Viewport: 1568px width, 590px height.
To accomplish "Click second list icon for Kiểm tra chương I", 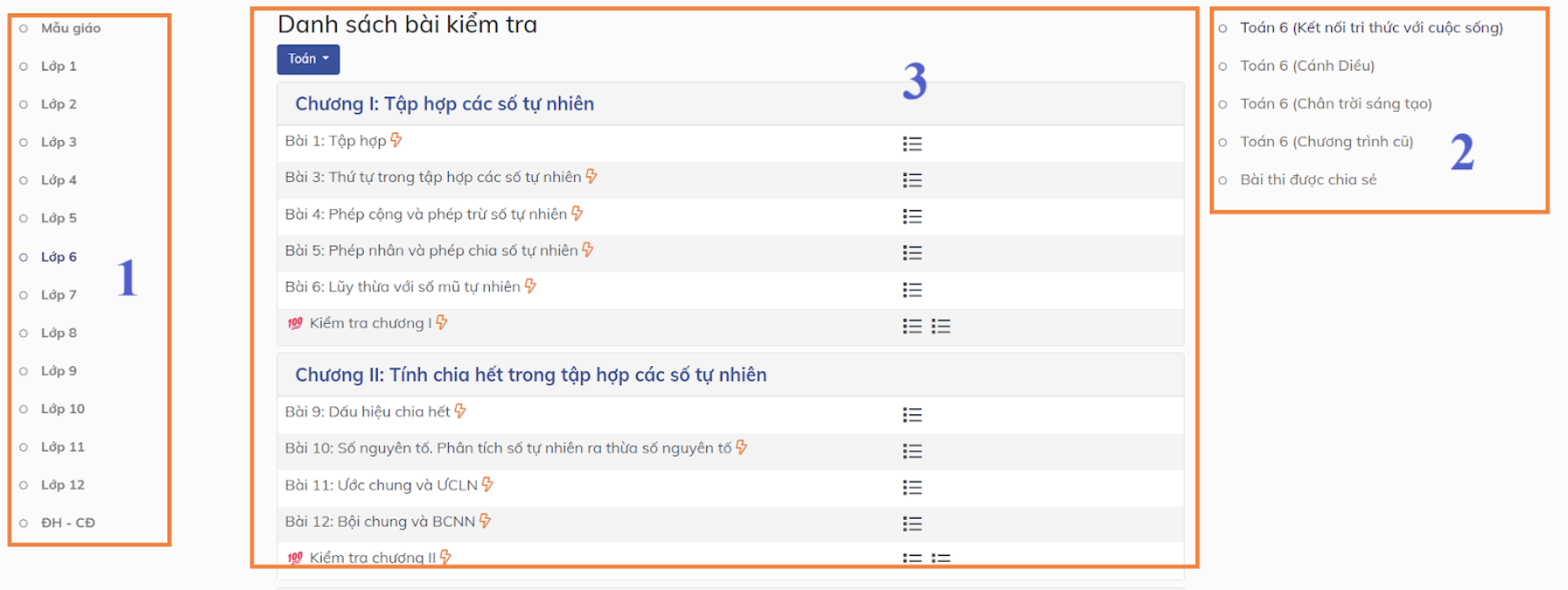I will point(941,327).
